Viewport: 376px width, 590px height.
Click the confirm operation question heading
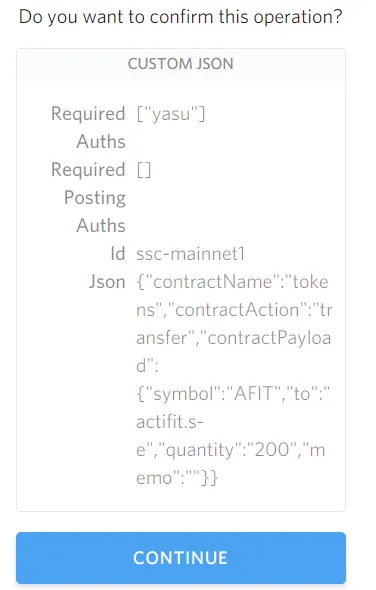point(181,17)
